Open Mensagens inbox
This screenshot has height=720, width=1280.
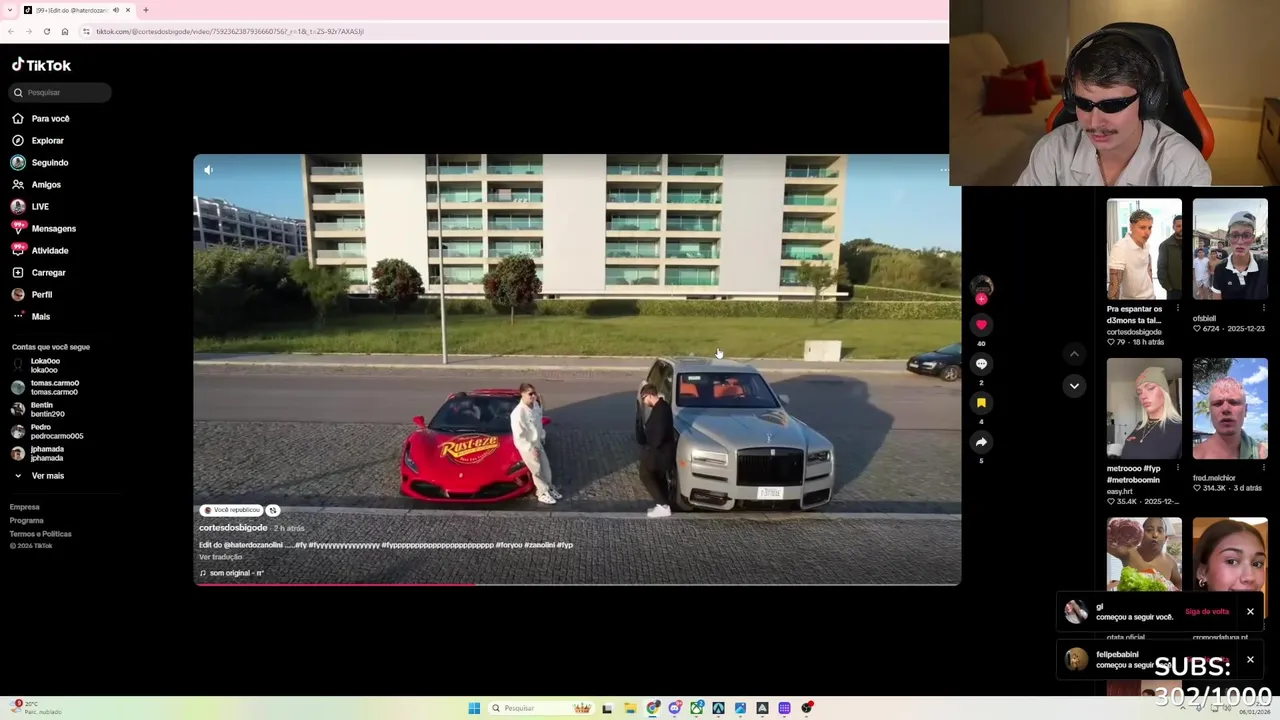pyautogui.click(x=43, y=228)
